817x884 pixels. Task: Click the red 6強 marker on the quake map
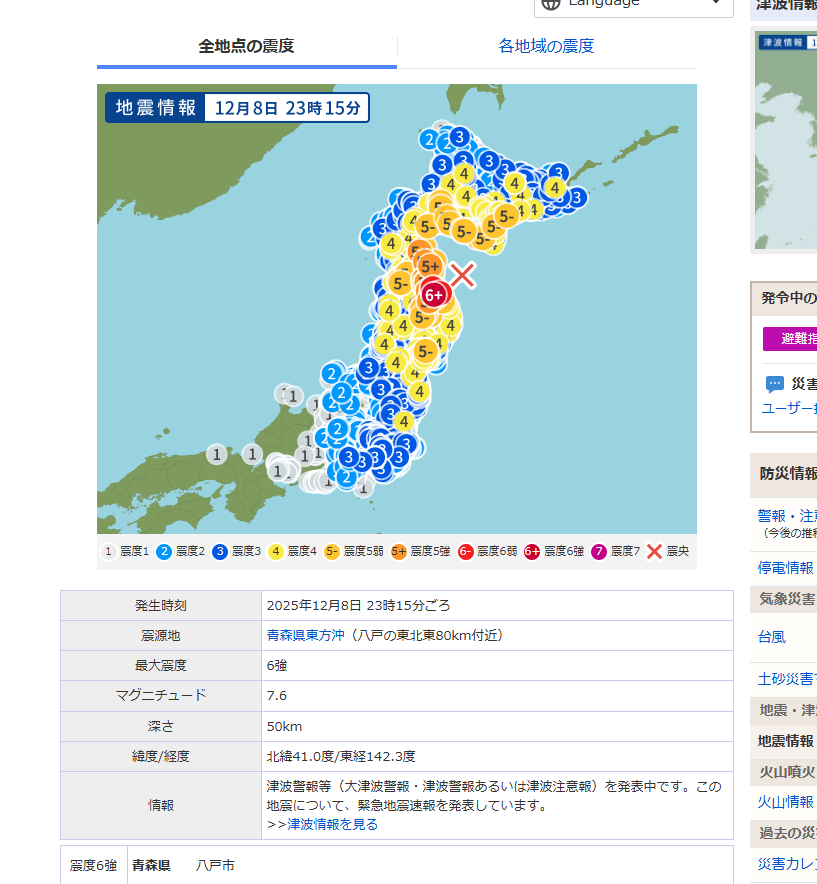(x=433, y=293)
